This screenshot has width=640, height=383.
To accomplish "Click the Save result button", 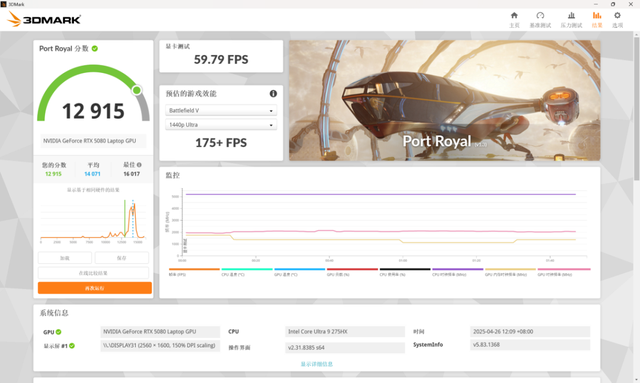I will pos(122,258).
